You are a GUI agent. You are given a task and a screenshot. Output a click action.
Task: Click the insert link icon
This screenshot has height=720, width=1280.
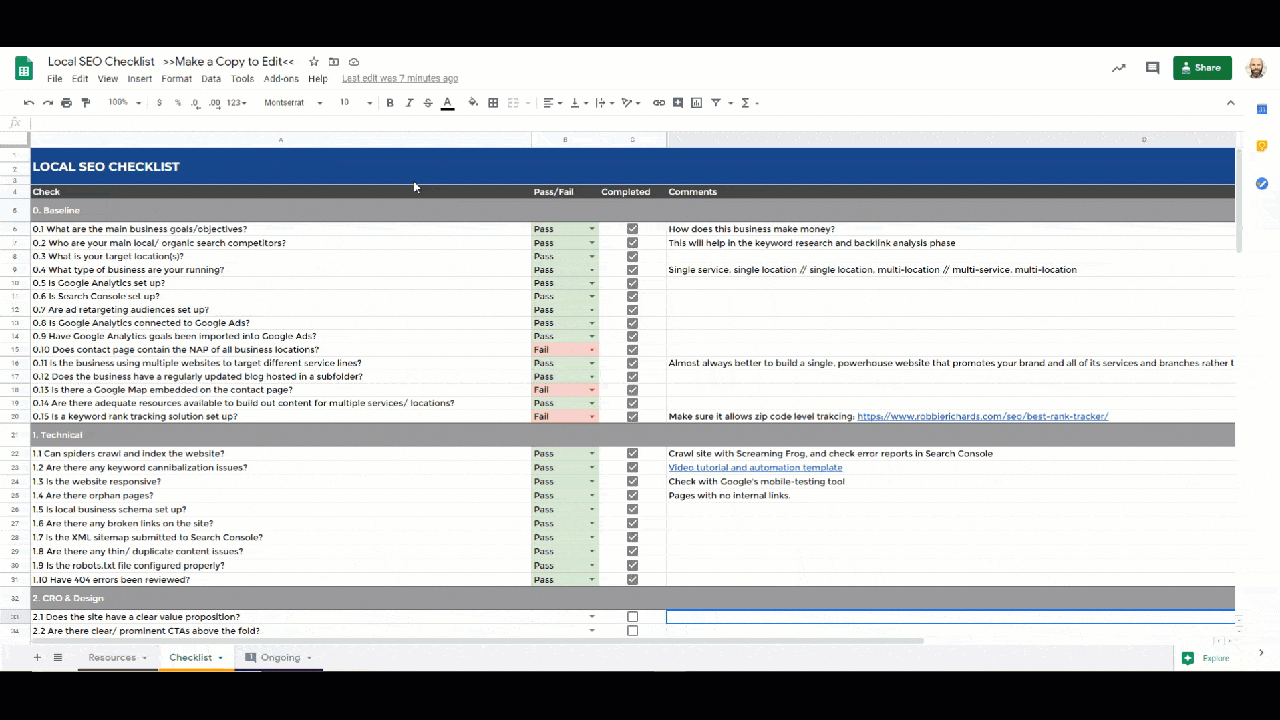point(659,103)
